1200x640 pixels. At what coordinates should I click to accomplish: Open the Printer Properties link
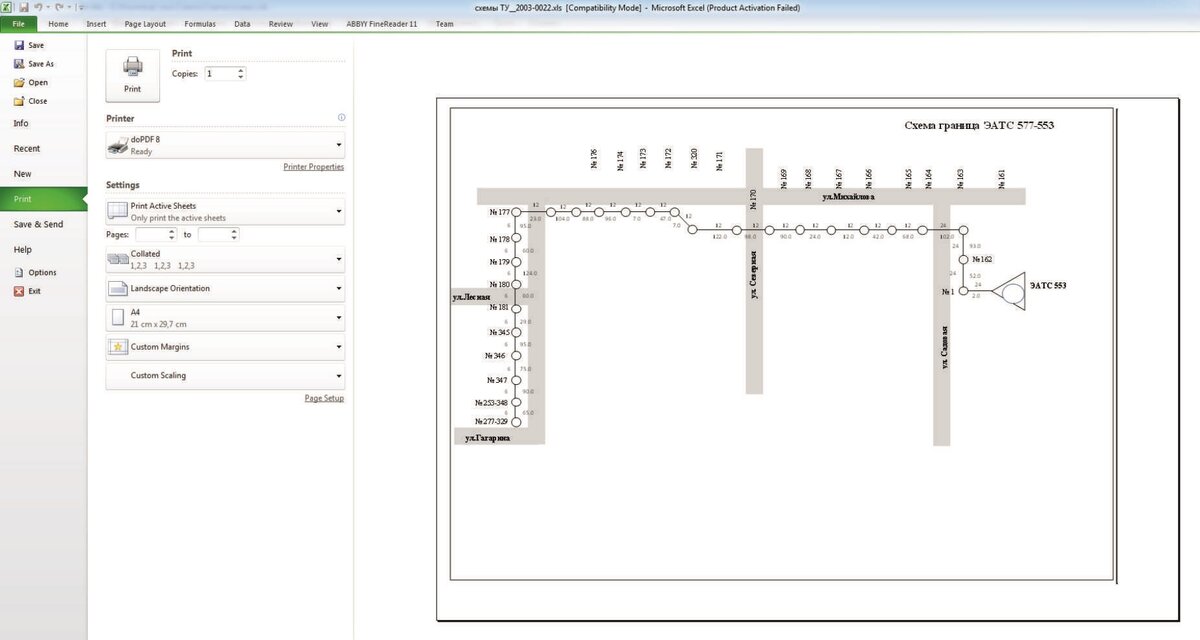pos(314,167)
